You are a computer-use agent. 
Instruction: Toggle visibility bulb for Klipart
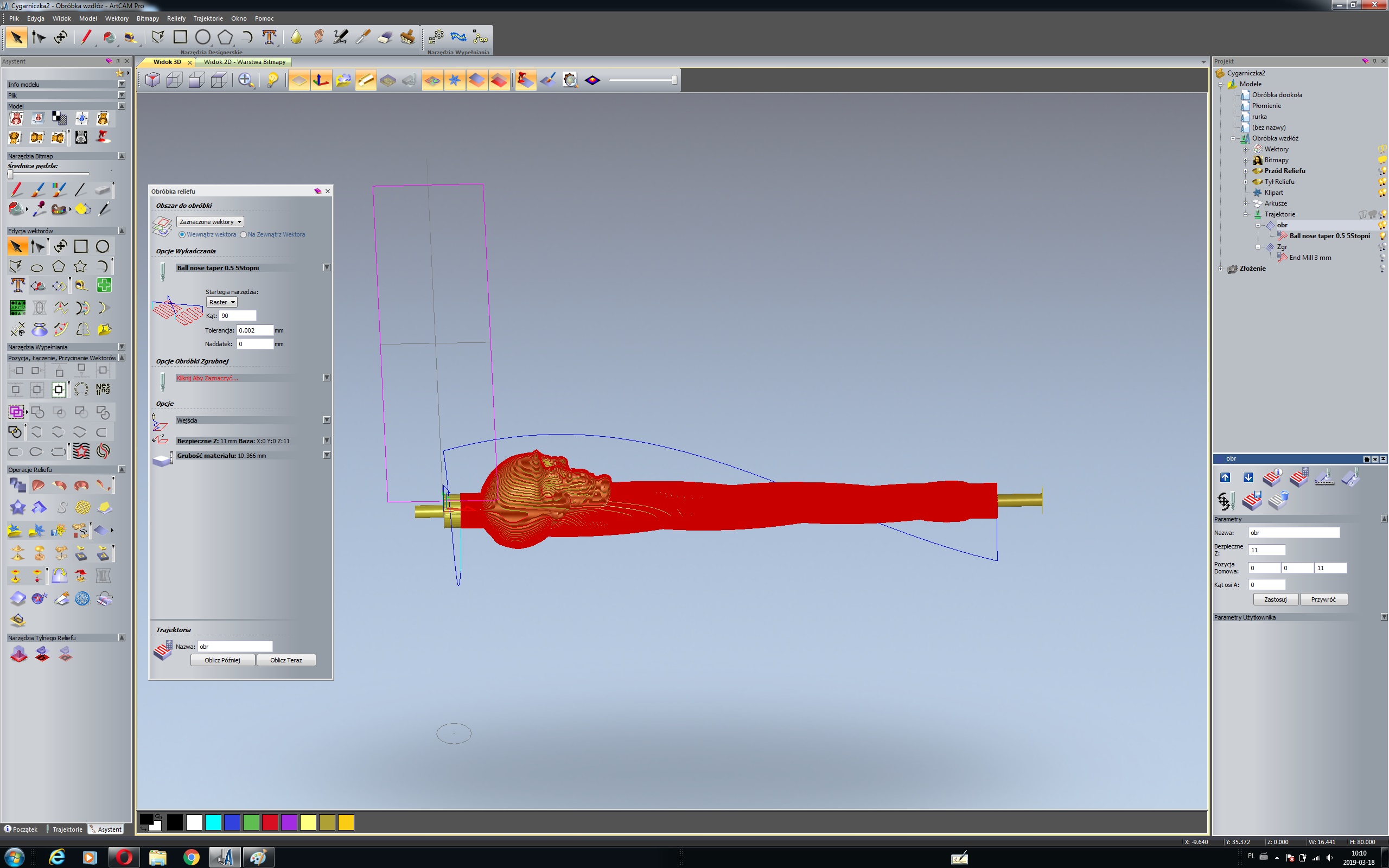click(1382, 193)
